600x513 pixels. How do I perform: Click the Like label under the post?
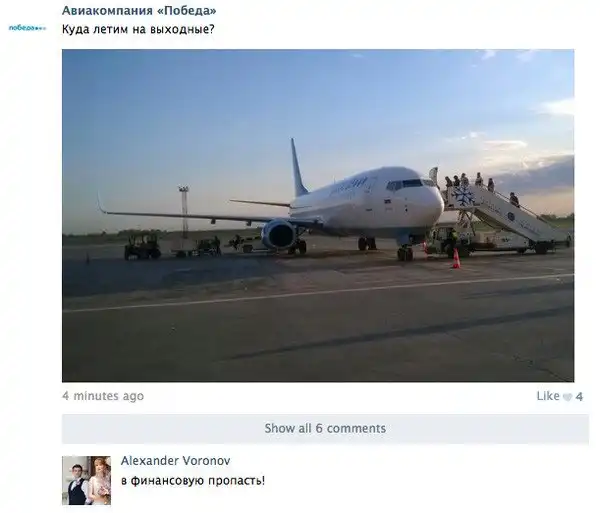548,396
